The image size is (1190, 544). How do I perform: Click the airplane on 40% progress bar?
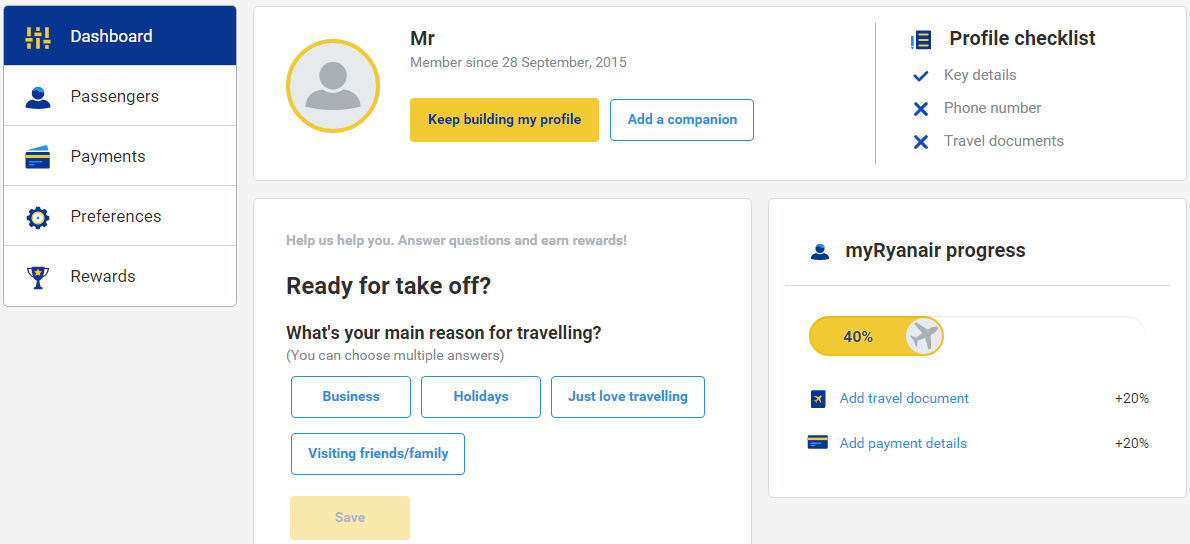click(924, 336)
